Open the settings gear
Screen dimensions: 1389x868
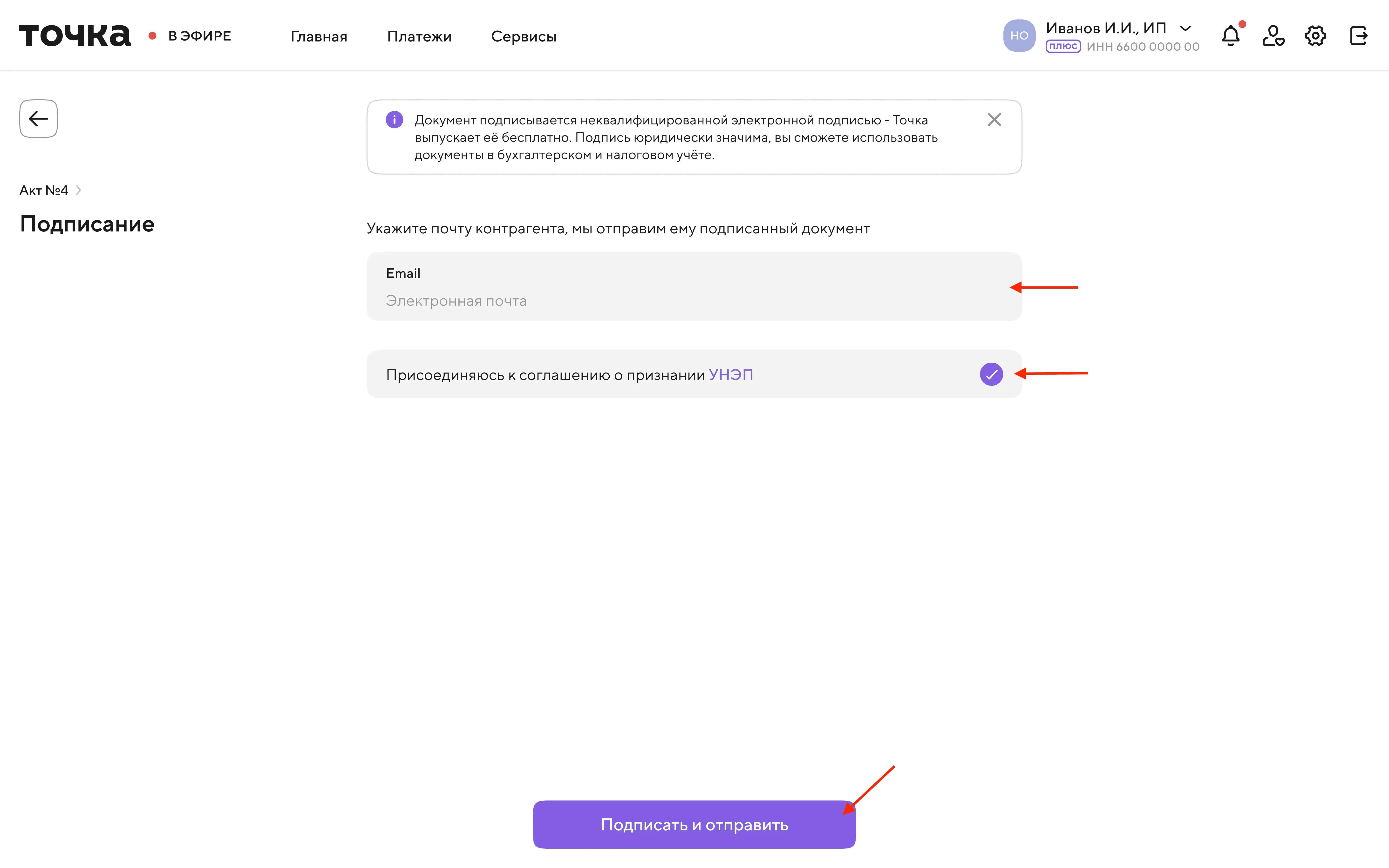[x=1315, y=36]
